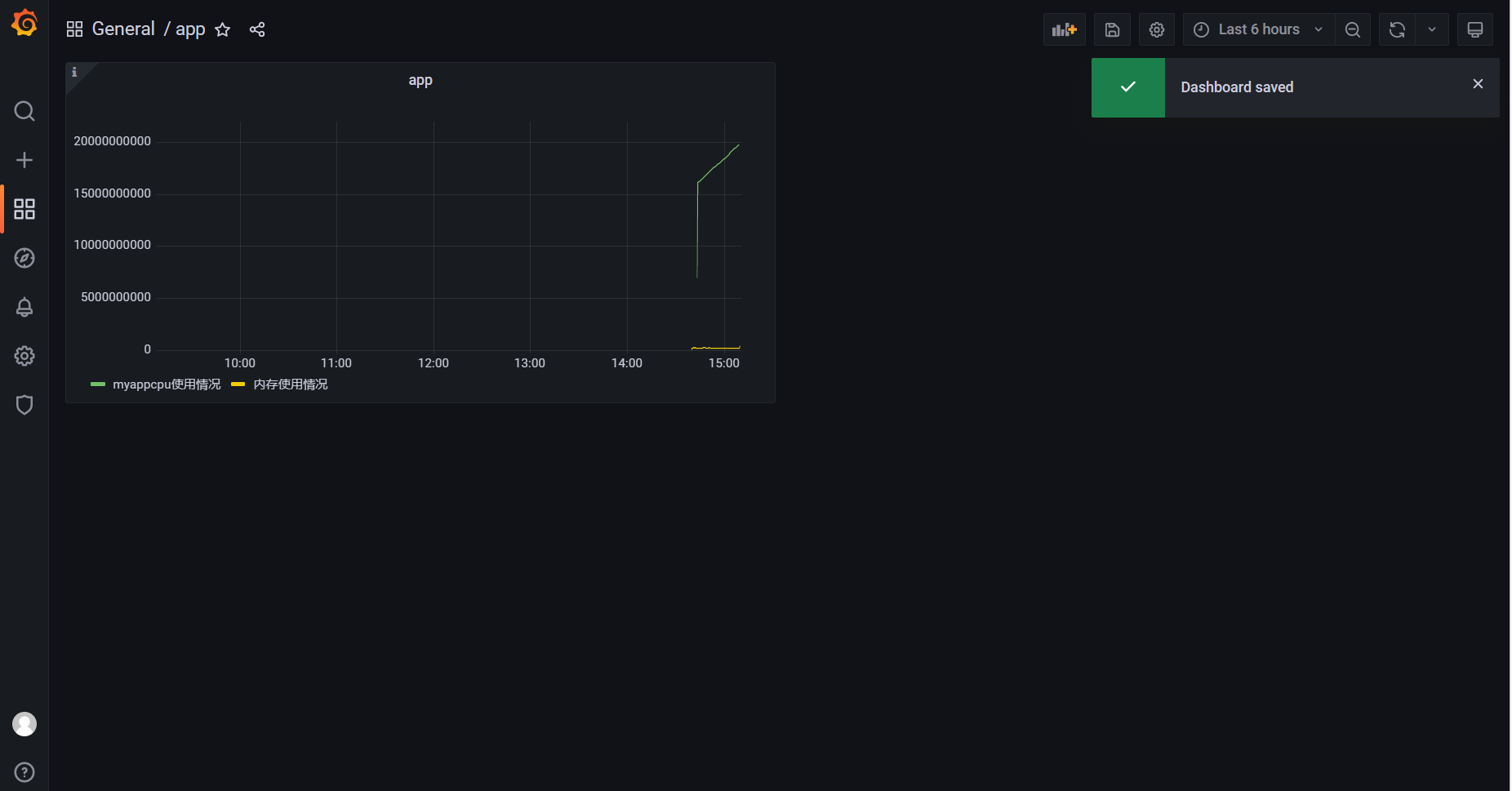Open the Configuration gear in sidebar
The image size is (1512, 791).
(24, 356)
